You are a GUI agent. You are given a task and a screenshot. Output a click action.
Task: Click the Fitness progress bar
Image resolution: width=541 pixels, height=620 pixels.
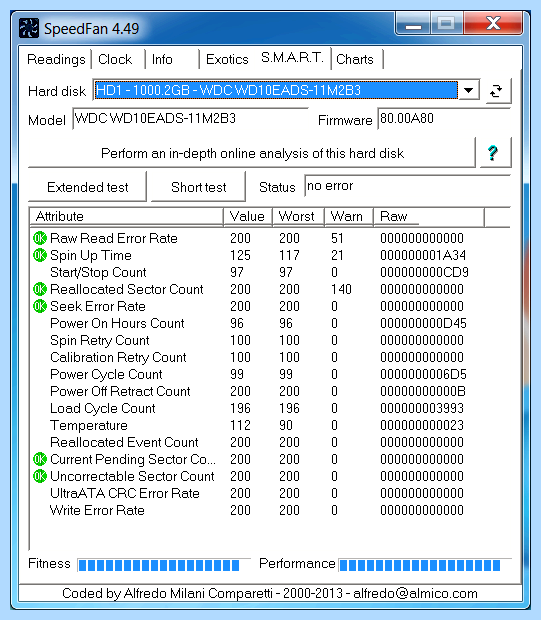coord(164,565)
